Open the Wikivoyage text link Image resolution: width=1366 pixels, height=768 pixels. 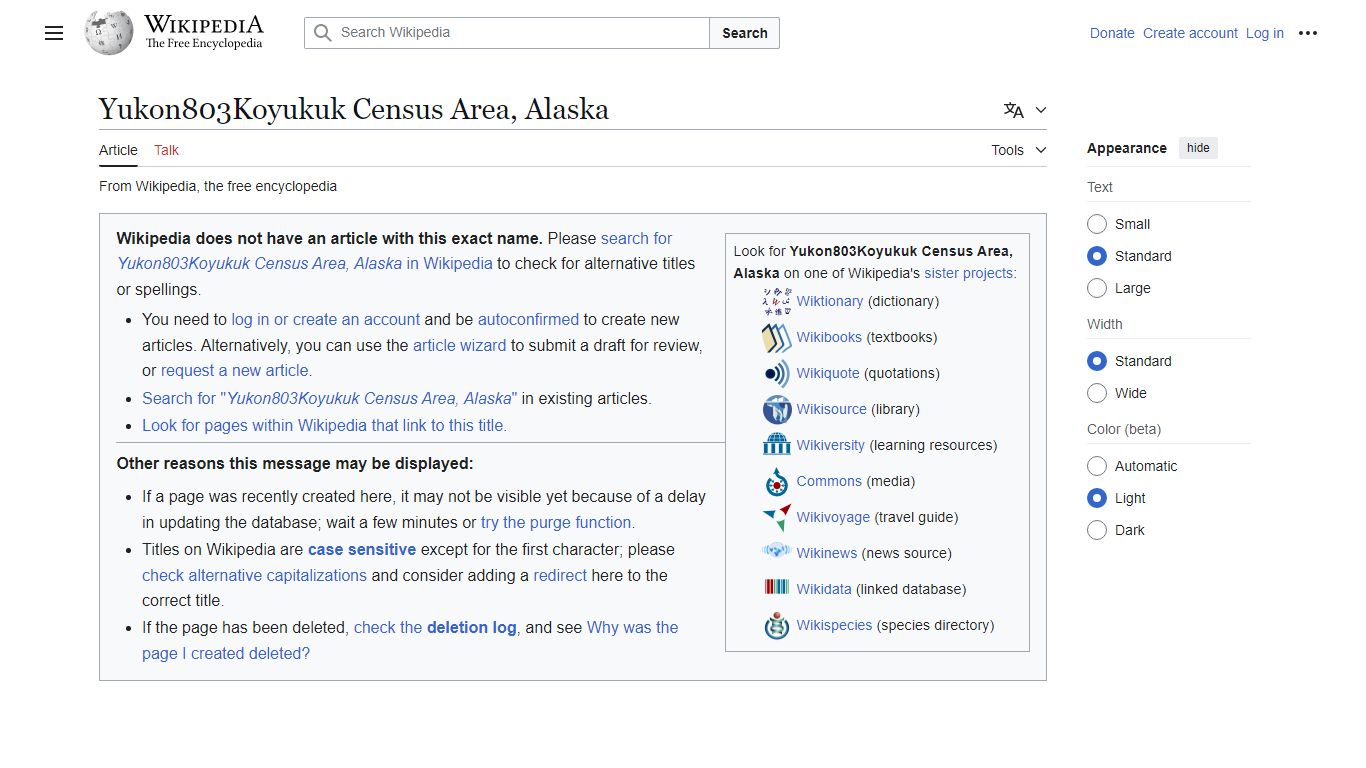834,517
